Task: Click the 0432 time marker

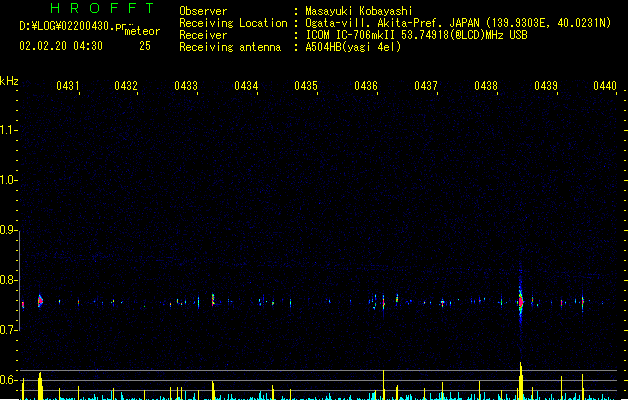Action: [x=126, y=86]
